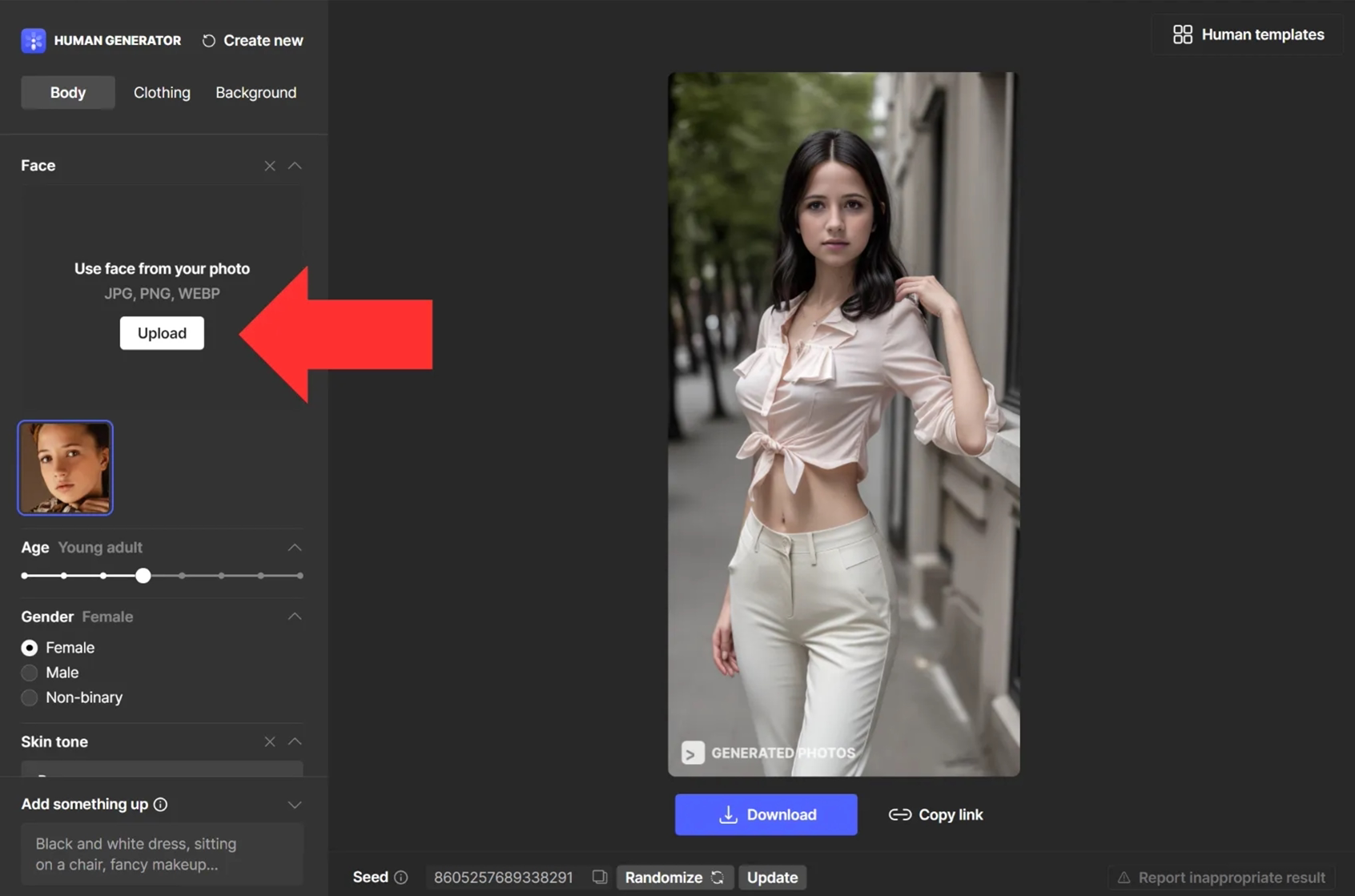Expand the Add something up section
This screenshot has width=1355, height=896.
point(295,805)
